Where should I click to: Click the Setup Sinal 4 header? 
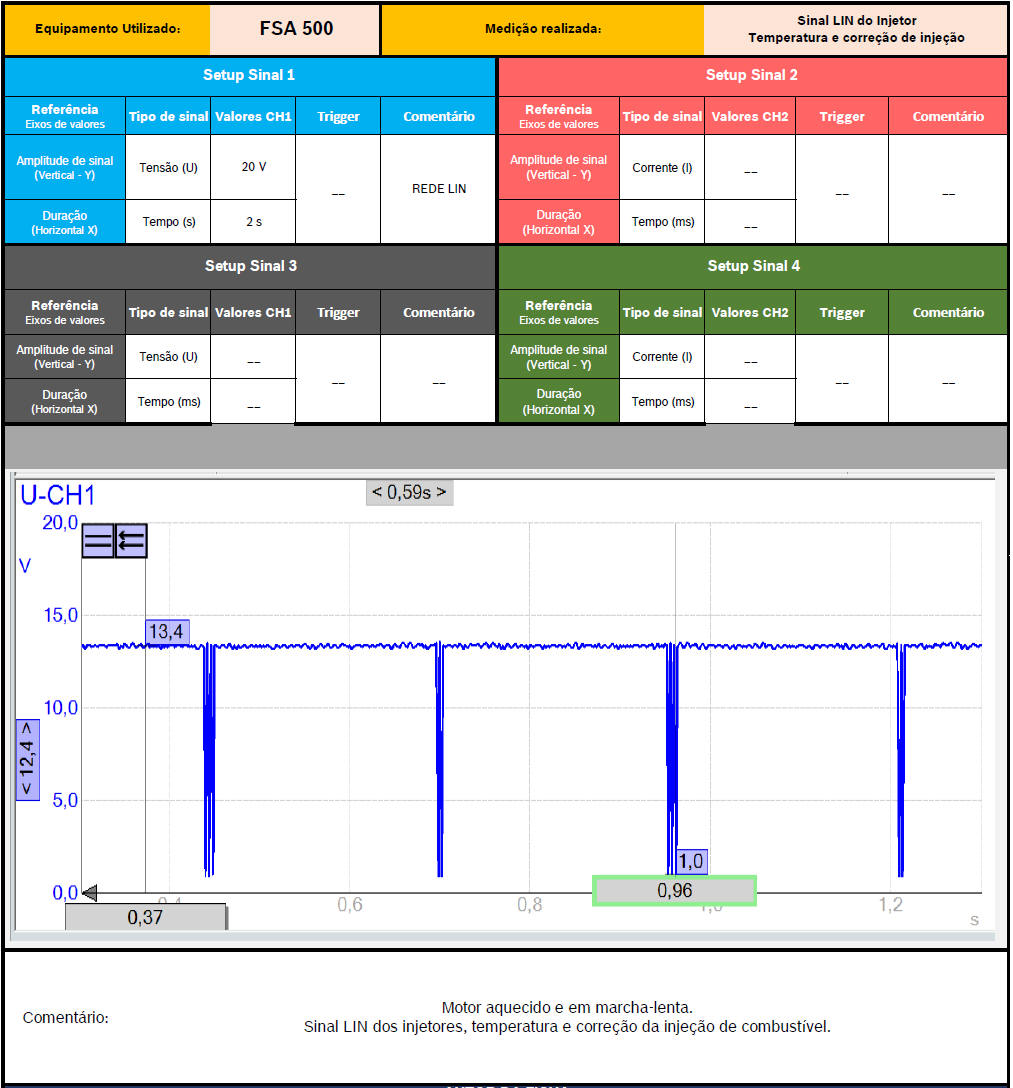click(x=754, y=266)
